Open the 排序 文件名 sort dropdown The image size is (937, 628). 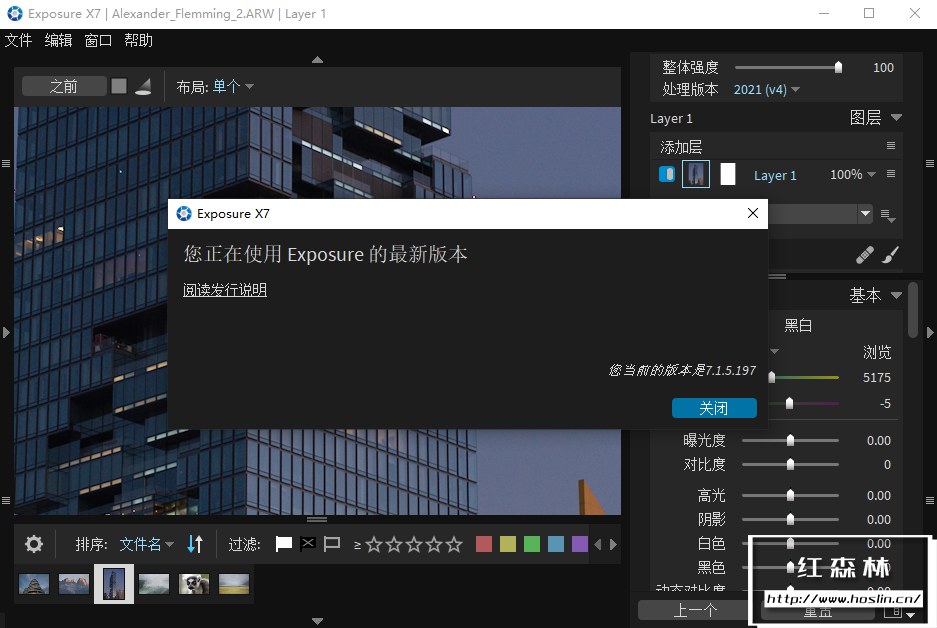tap(146, 544)
